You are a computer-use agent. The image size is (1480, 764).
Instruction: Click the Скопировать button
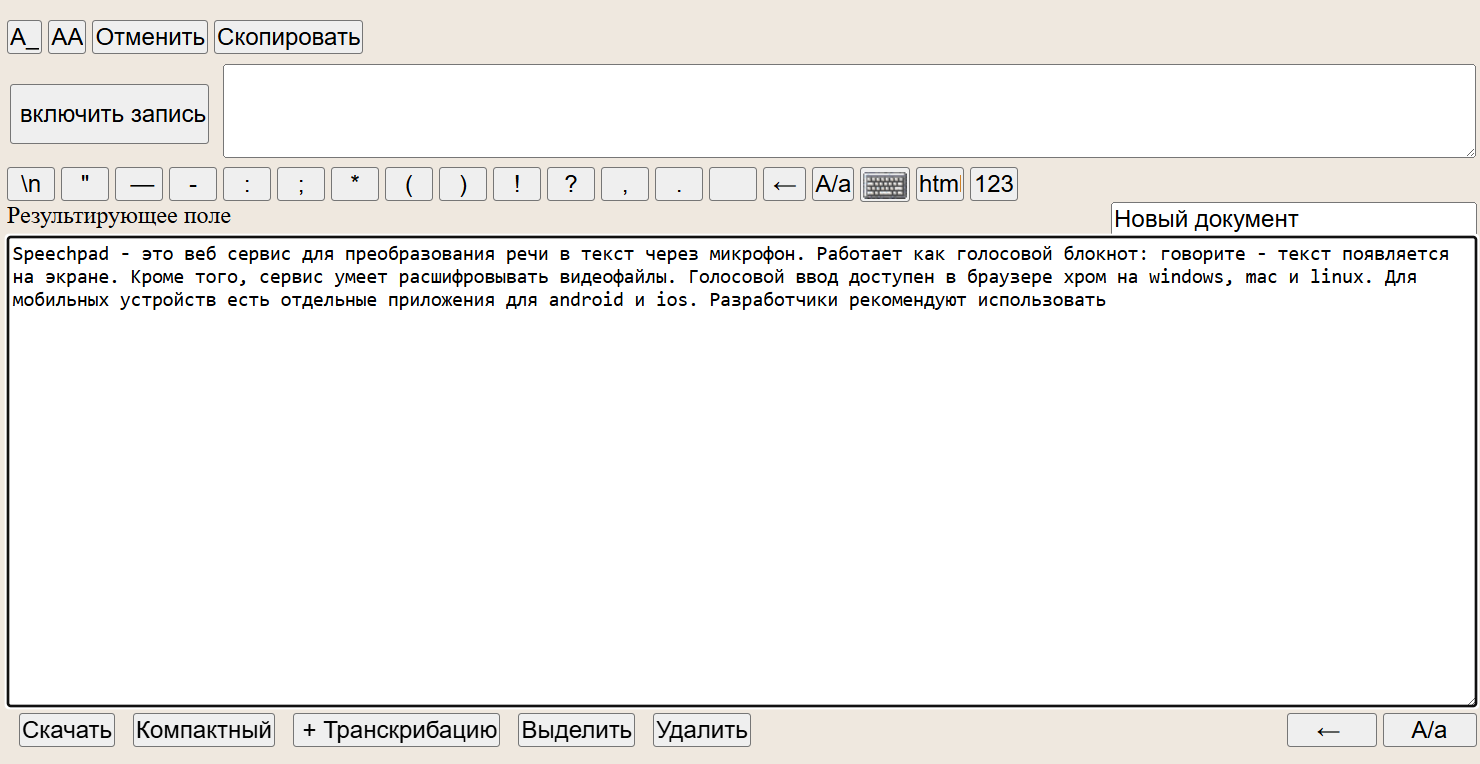288,37
